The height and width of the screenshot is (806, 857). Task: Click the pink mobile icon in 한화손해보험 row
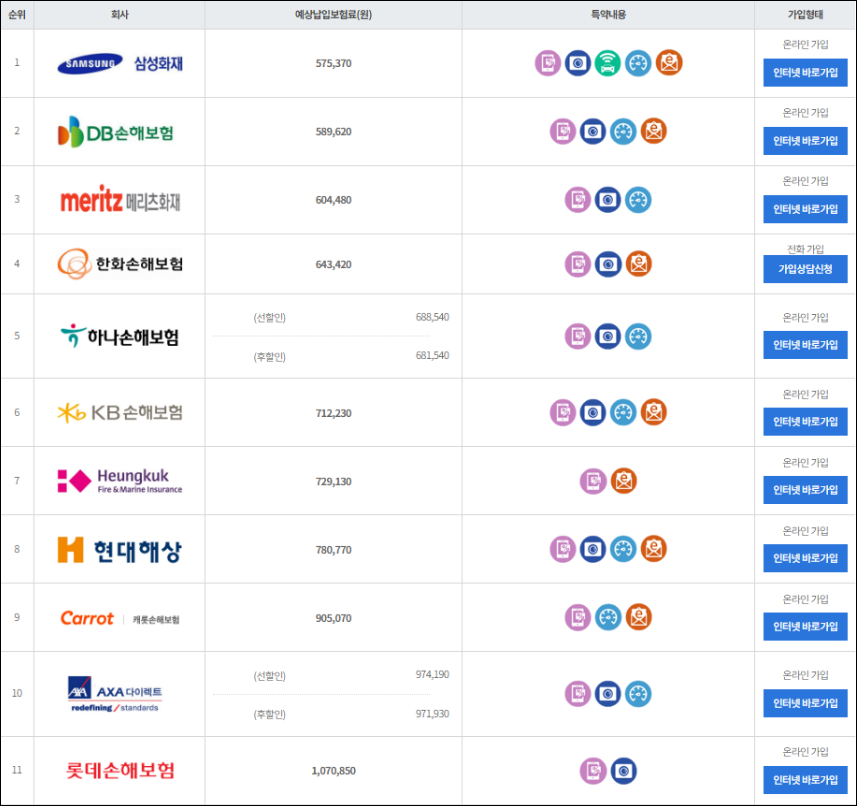tap(578, 264)
